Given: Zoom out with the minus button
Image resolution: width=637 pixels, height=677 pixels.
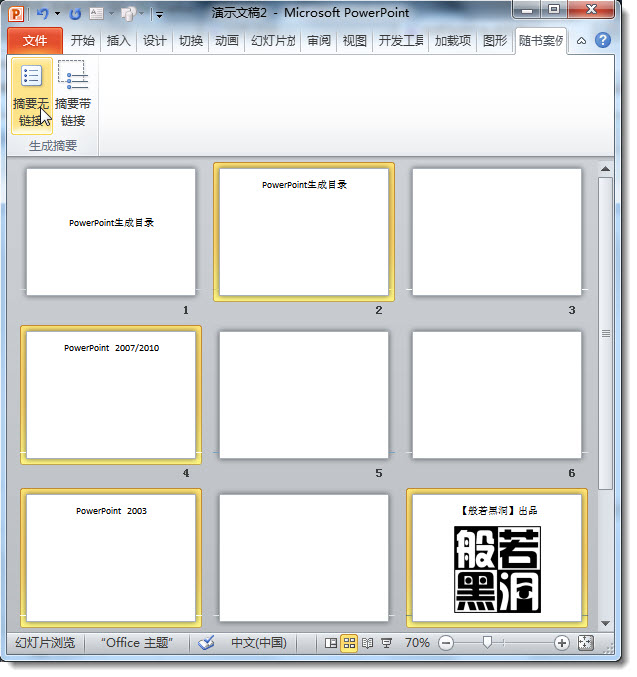Looking at the screenshot, I should [446, 643].
